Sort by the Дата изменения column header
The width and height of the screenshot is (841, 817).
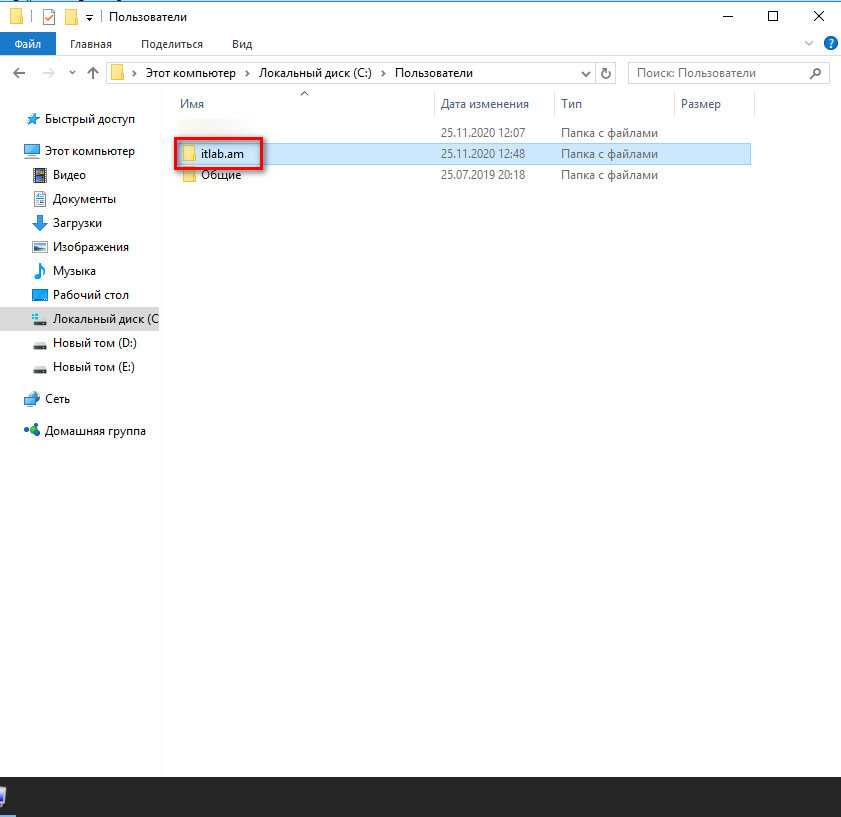(x=484, y=104)
